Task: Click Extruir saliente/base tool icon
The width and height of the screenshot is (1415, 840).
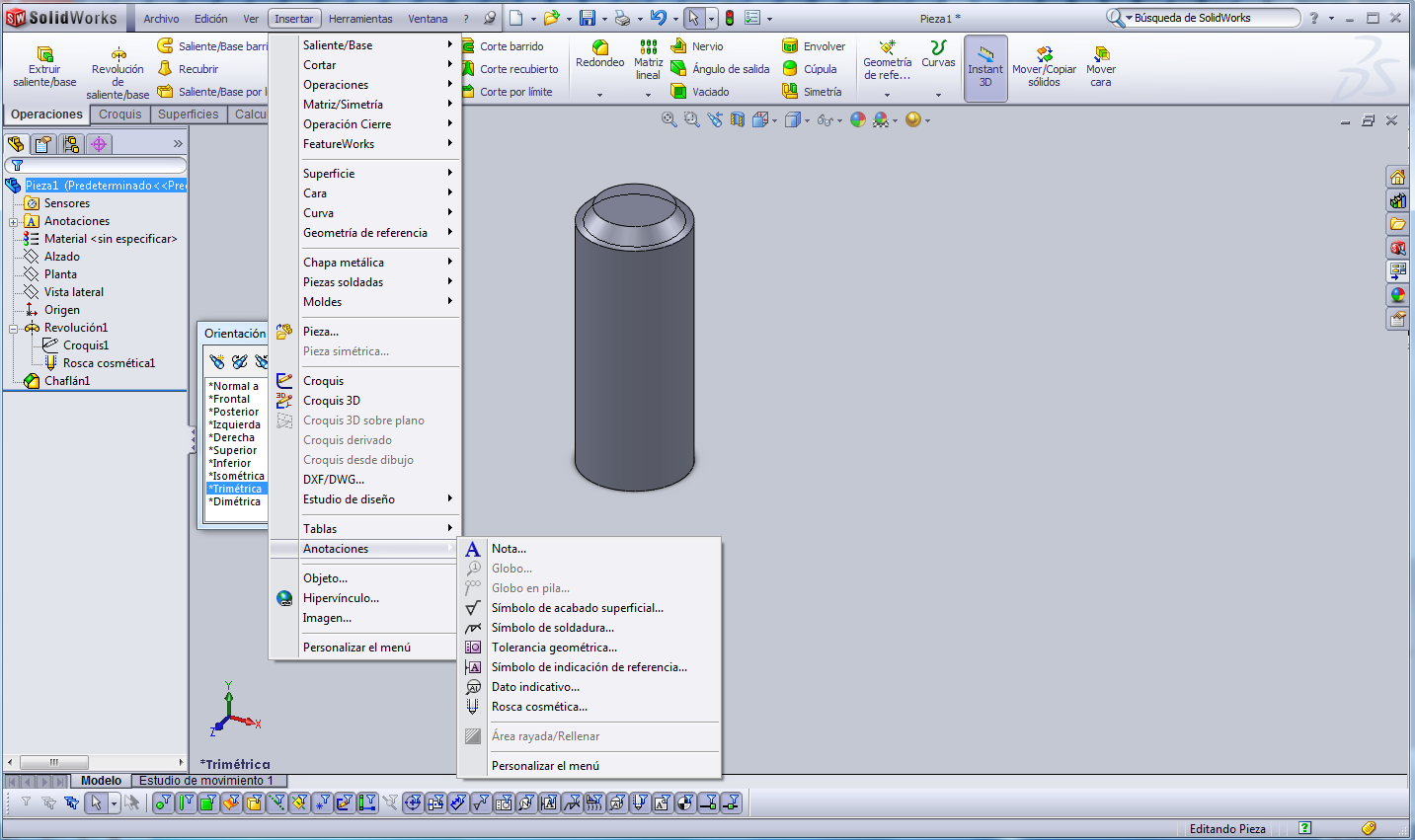Action: [44, 54]
